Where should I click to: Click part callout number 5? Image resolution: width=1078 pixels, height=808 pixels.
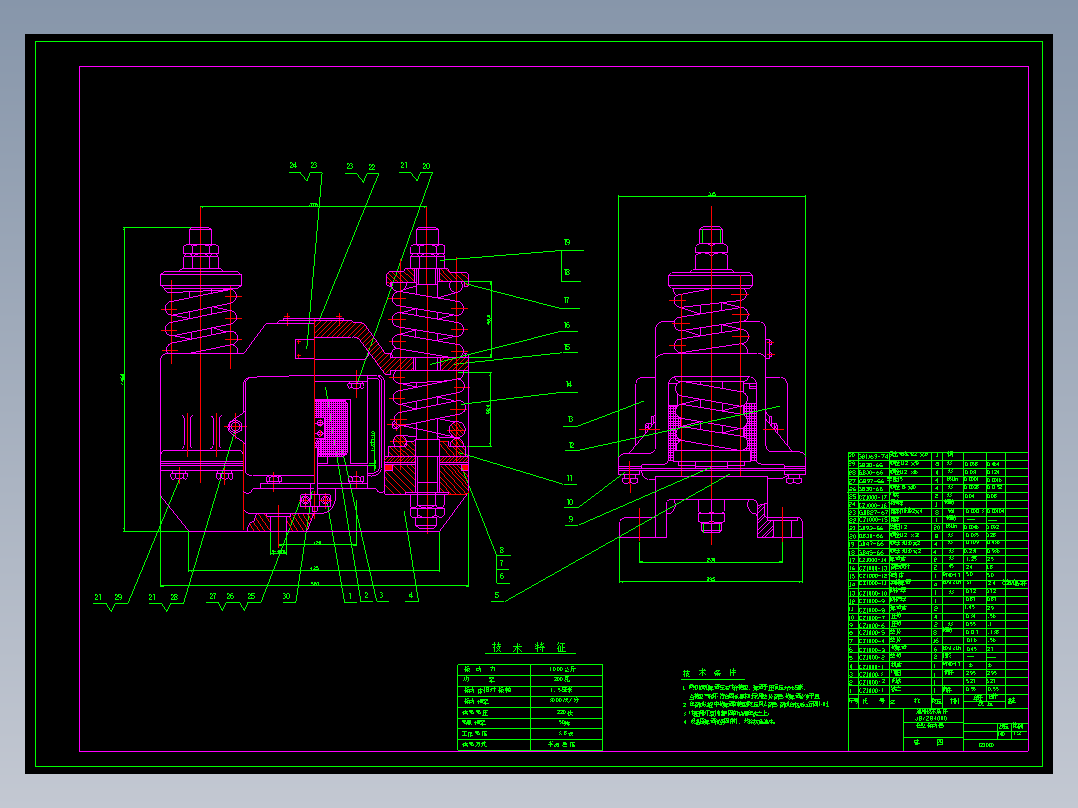tap(496, 596)
